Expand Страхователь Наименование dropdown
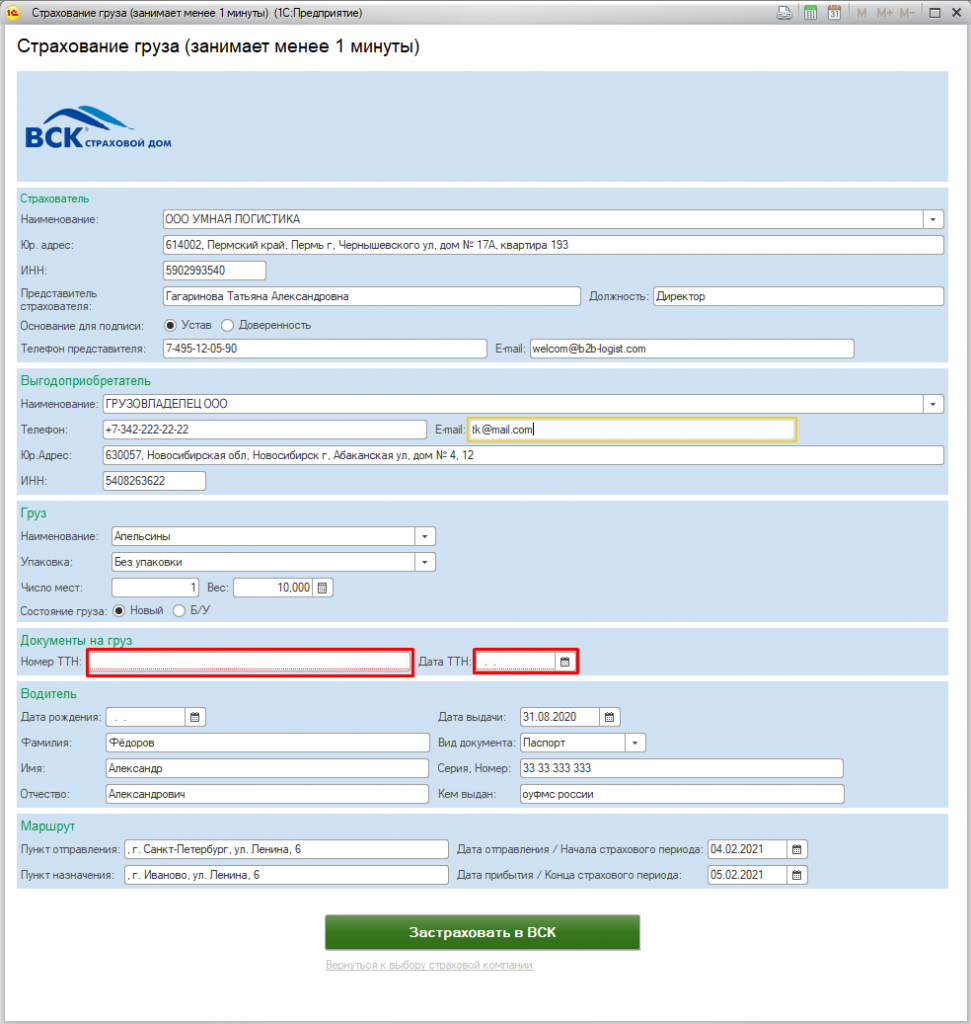Image resolution: width=971 pixels, height=1024 pixels. [933, 219]
